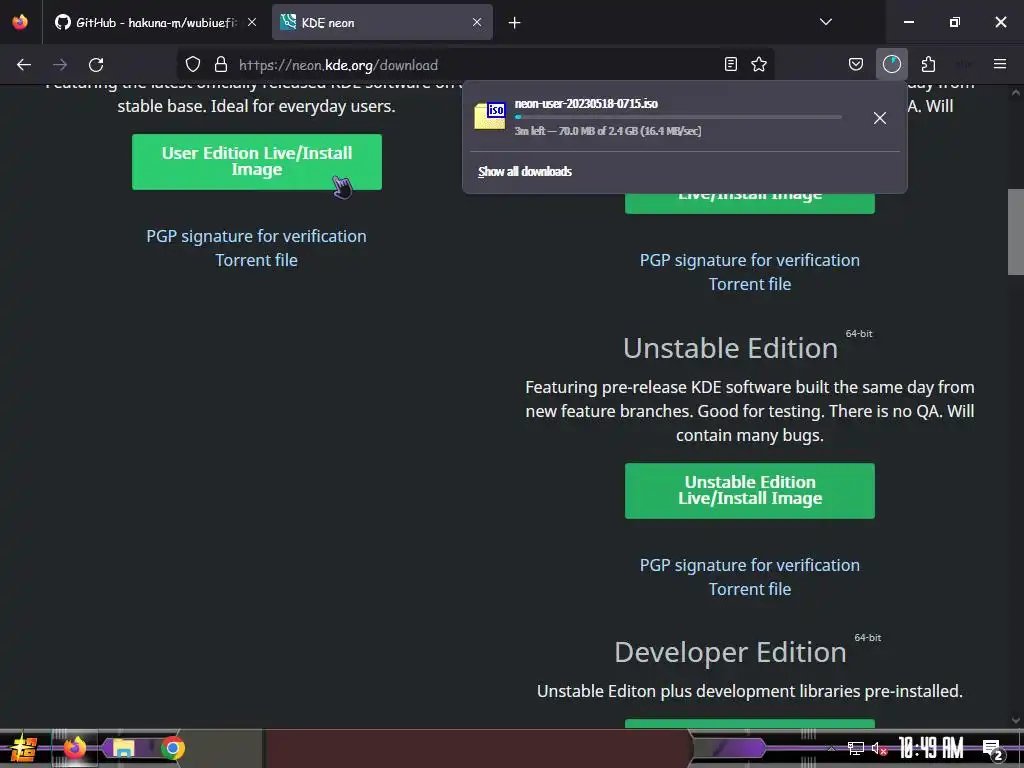Click the ISO download progress bar
The height and width of the screenshot is (768, 1024).
point(678,118)
